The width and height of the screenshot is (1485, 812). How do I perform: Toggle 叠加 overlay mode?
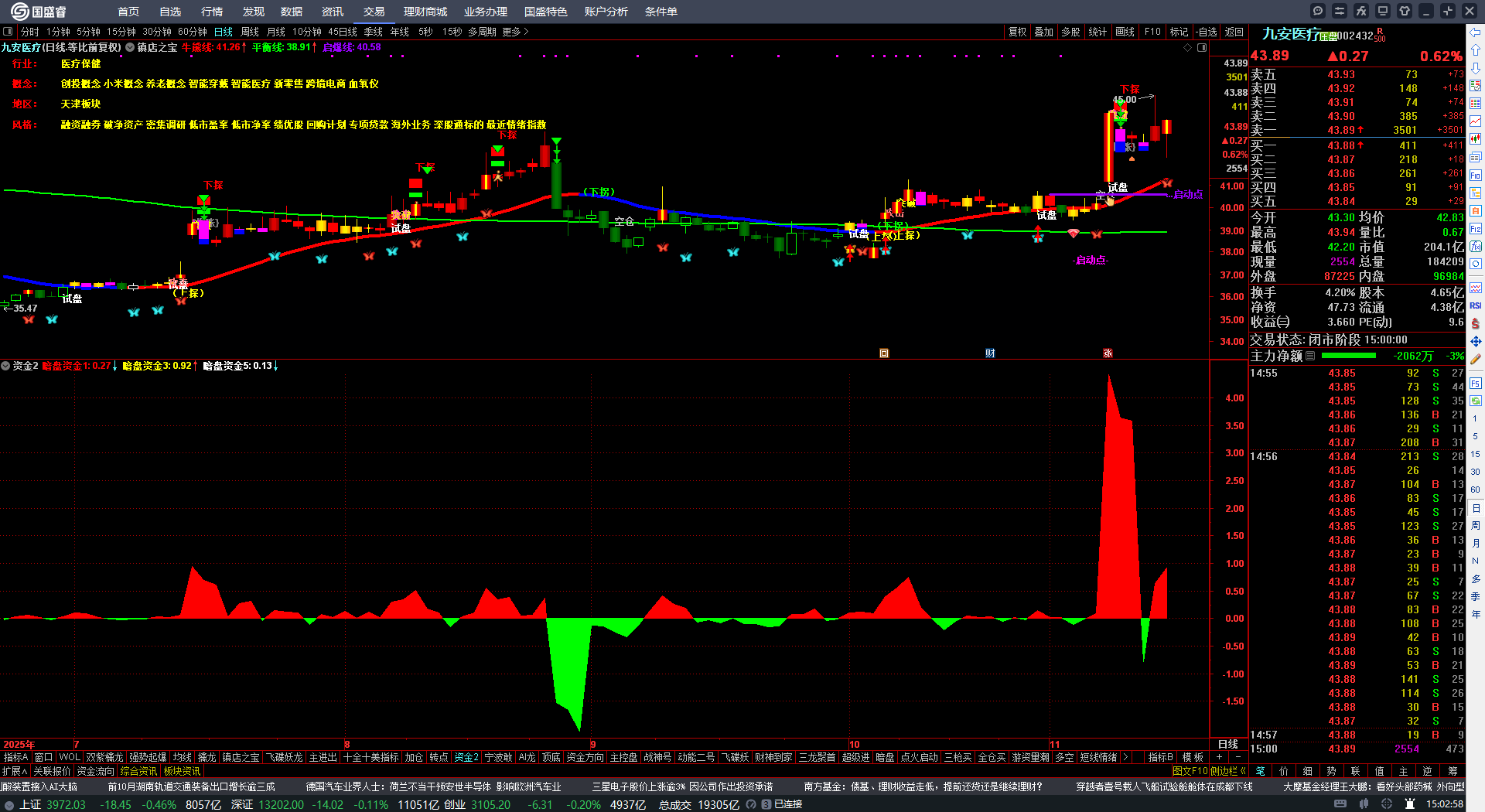tap(1044, 32)
